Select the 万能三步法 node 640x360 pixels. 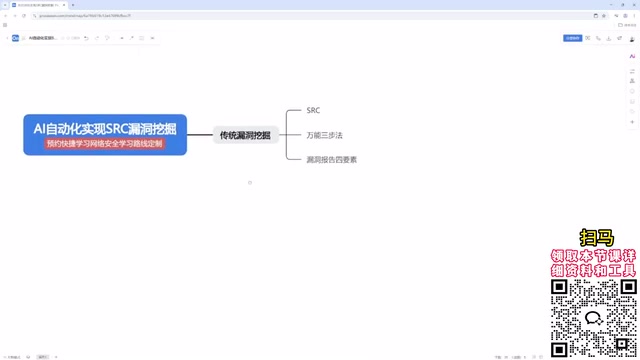(x=324, y=135)
